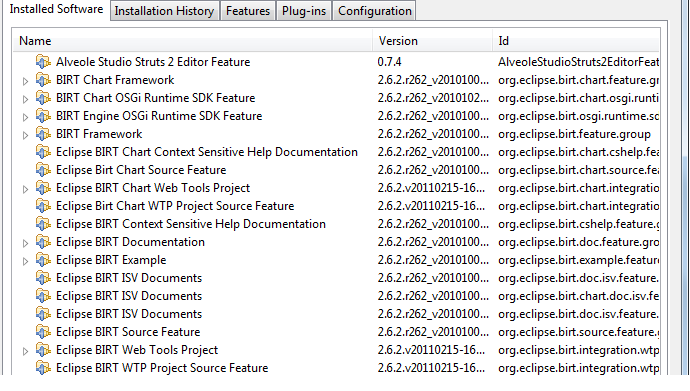The width and height of the screenshot is (690, 391).
Task: Click the Eclipse BIRT Chart Web Tools Project icon
Action: [x=43, y=188]
